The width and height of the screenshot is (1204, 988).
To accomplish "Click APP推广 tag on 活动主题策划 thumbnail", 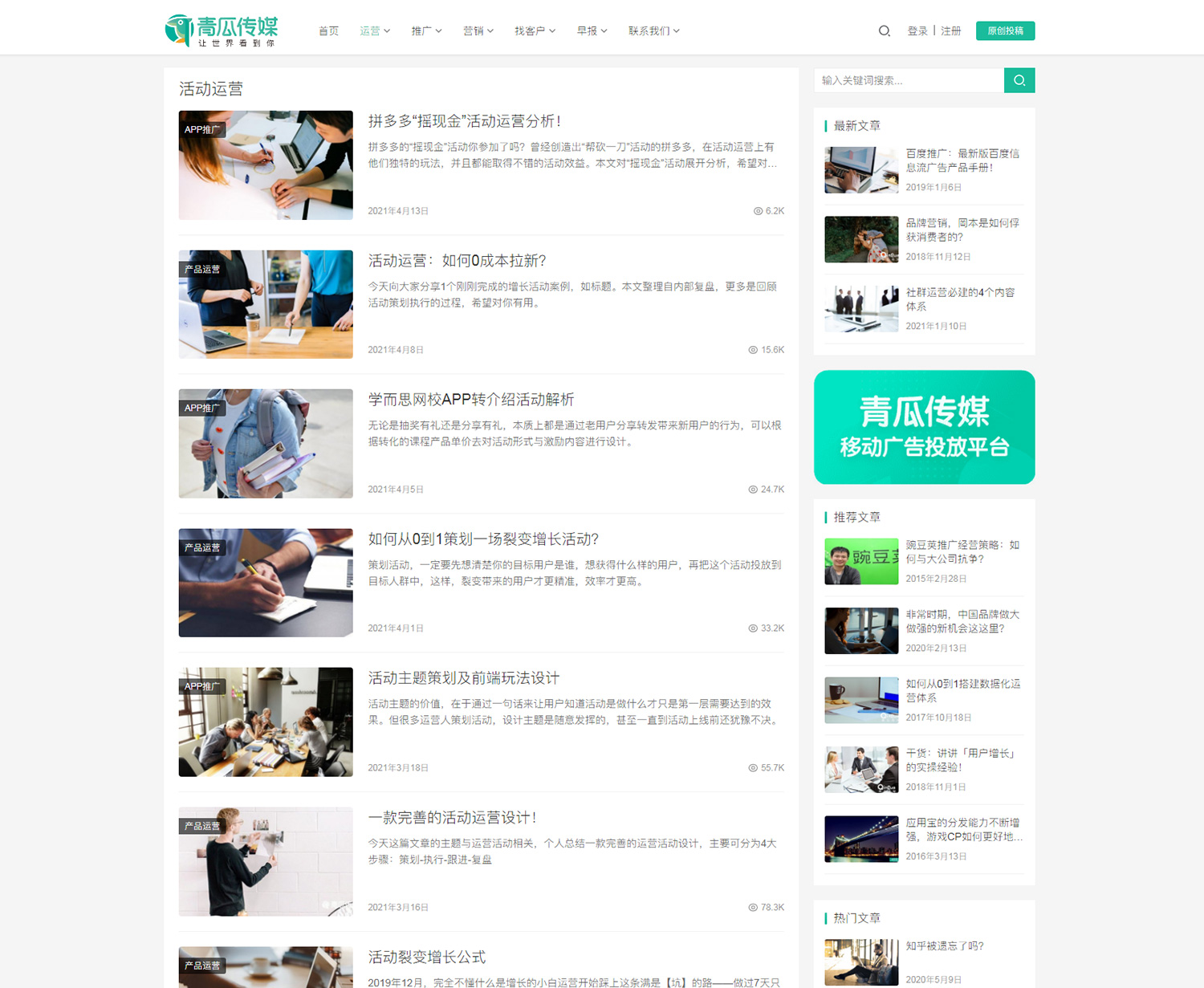I will coord(202,686).
